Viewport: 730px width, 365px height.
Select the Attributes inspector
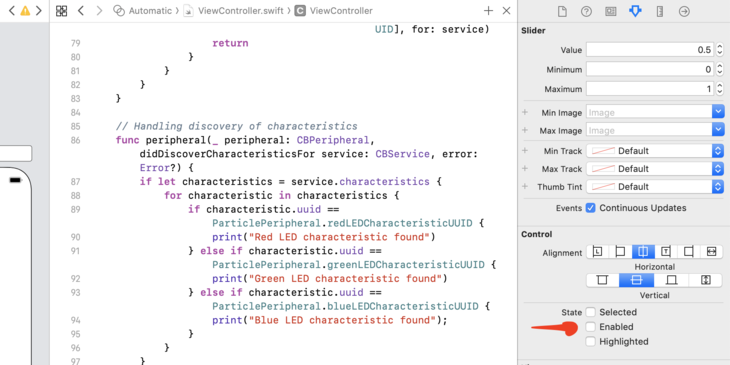click(x=635, y=12)
